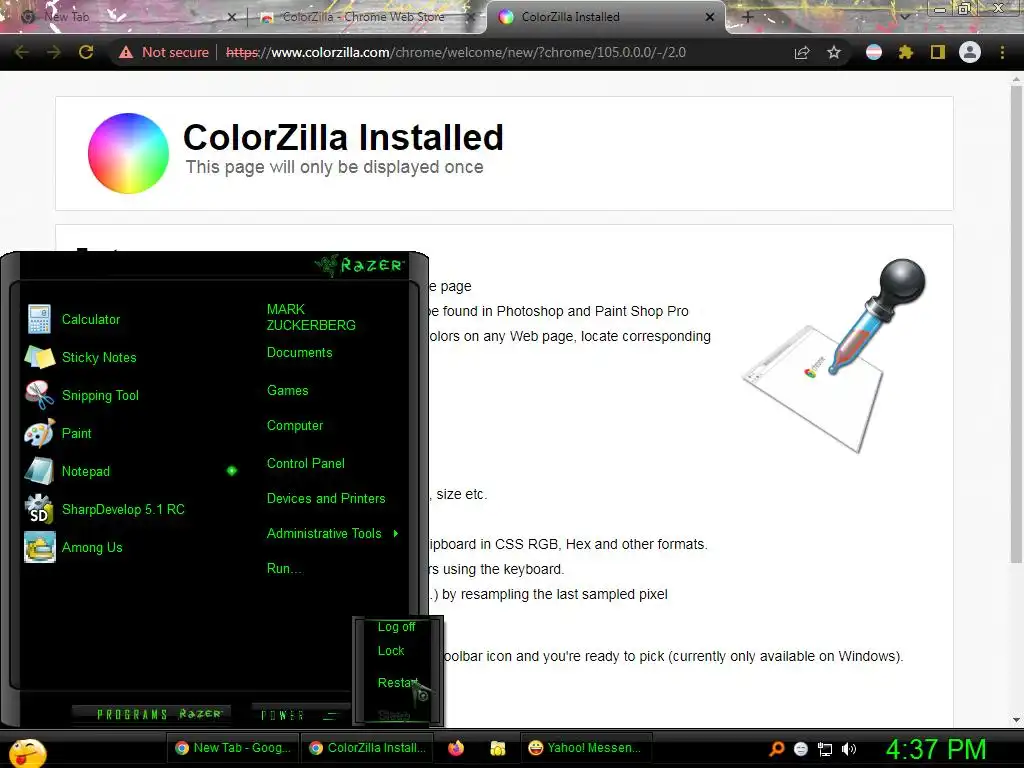Click the Not secure warning triangle
The image size is (1024, 768).
[x=126, y=52]
